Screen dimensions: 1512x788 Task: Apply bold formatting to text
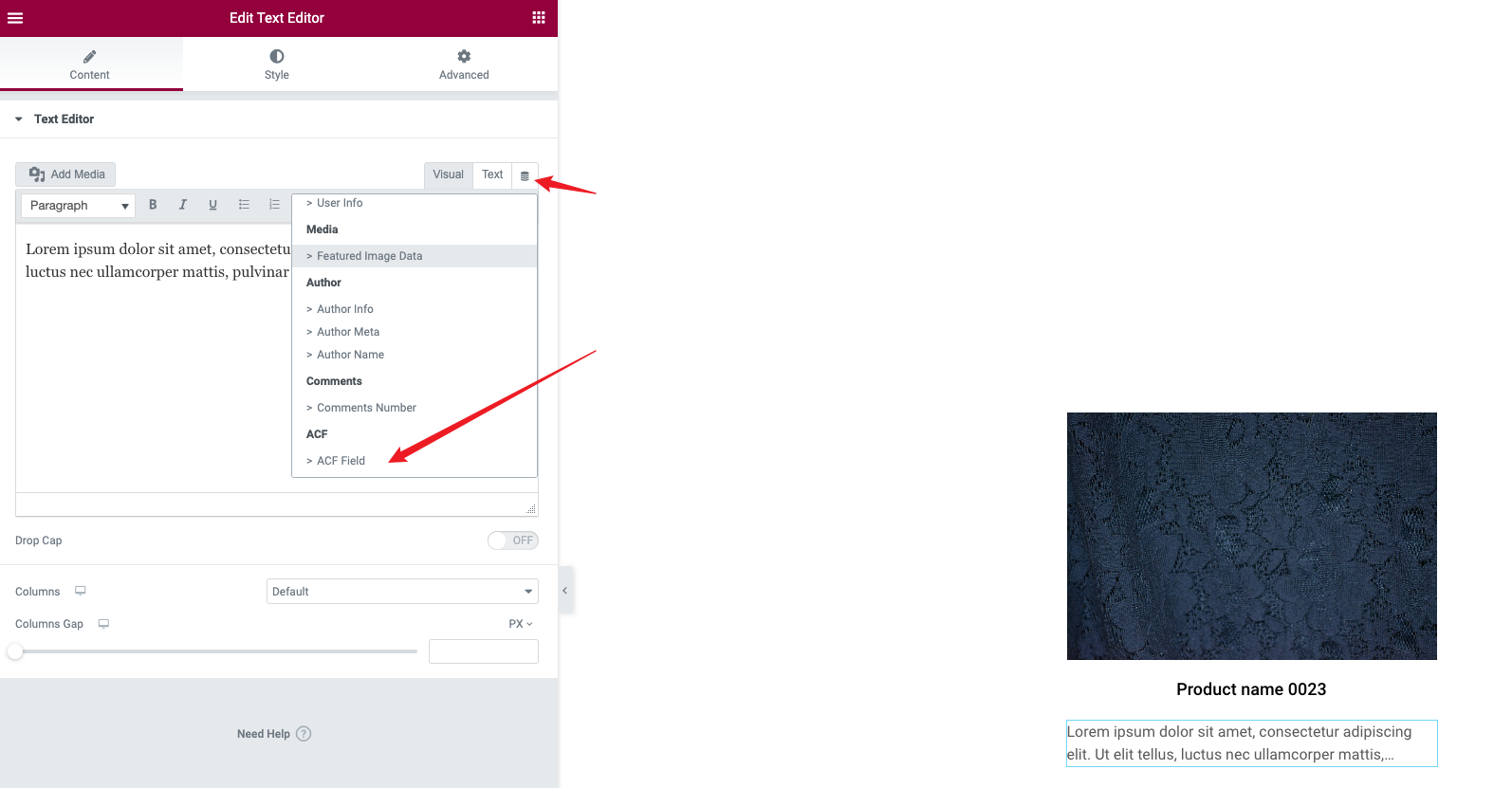pyautogui.click(x=153, y=205)
